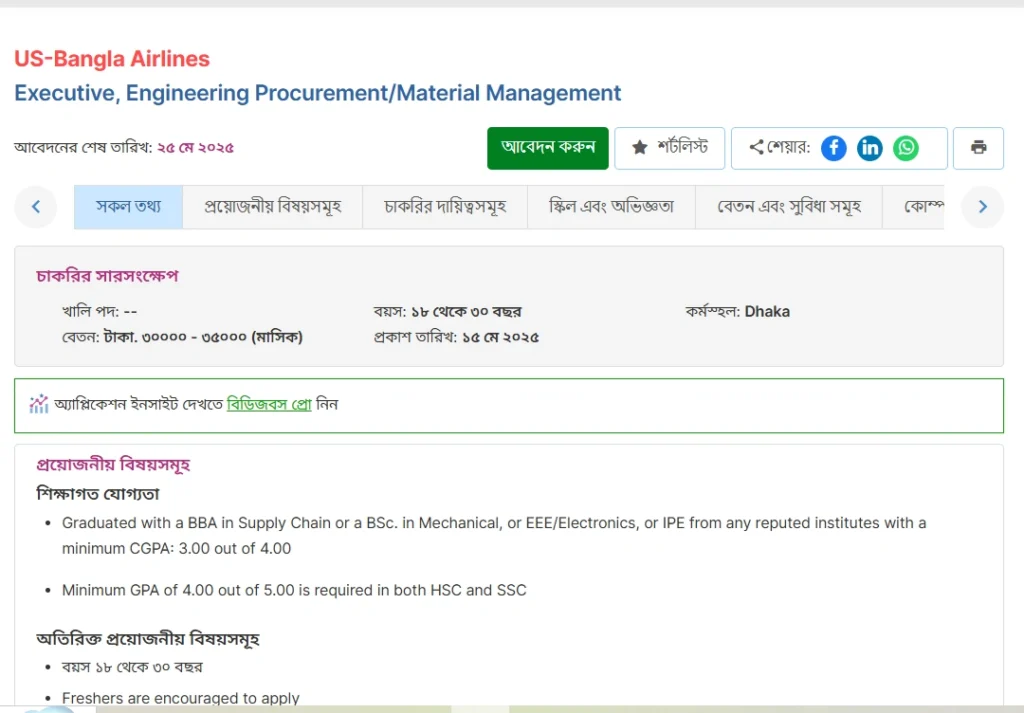
Task: Click the star শর্টলিস্ট button
Action: click(669, 148)
